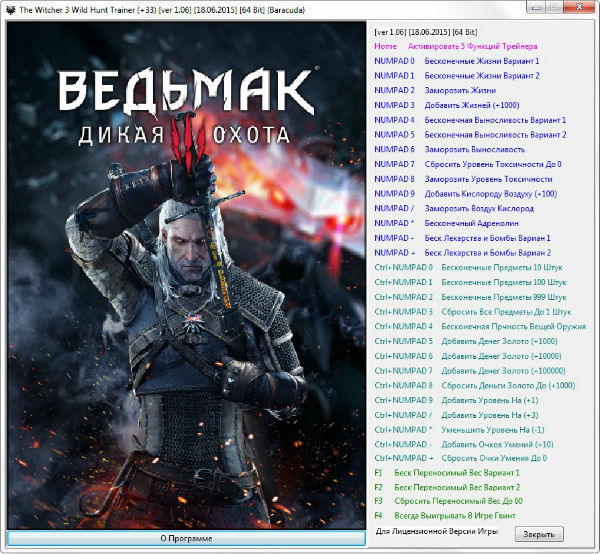Click 'Бесконечные Жизни Вариант 1' entry
This screenshot has height=554, width=600.
[x=481, y=61]
